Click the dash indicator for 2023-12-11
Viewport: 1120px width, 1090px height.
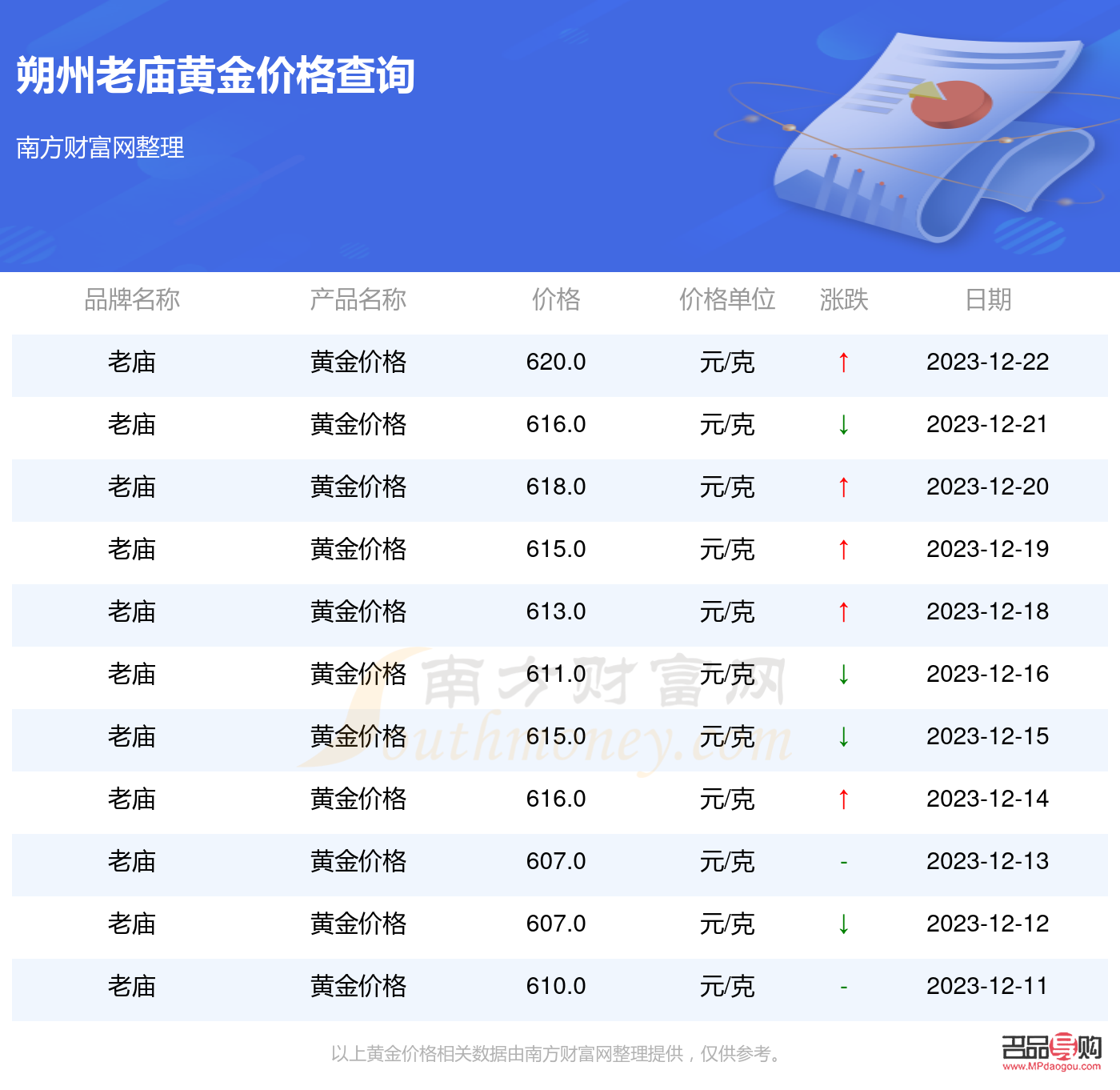(843, 988)
